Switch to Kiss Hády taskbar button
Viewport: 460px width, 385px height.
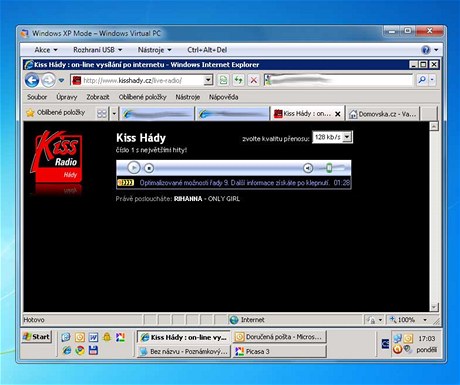(x=184, y=337)
